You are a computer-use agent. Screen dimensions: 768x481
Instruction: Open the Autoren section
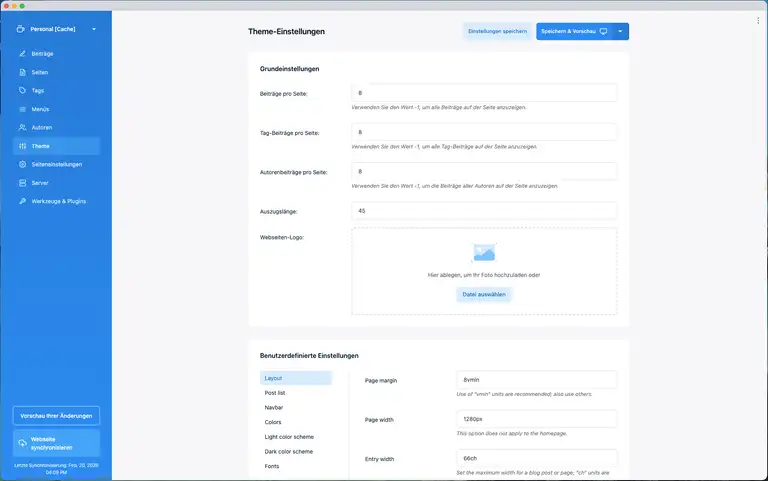pos(56,127)
